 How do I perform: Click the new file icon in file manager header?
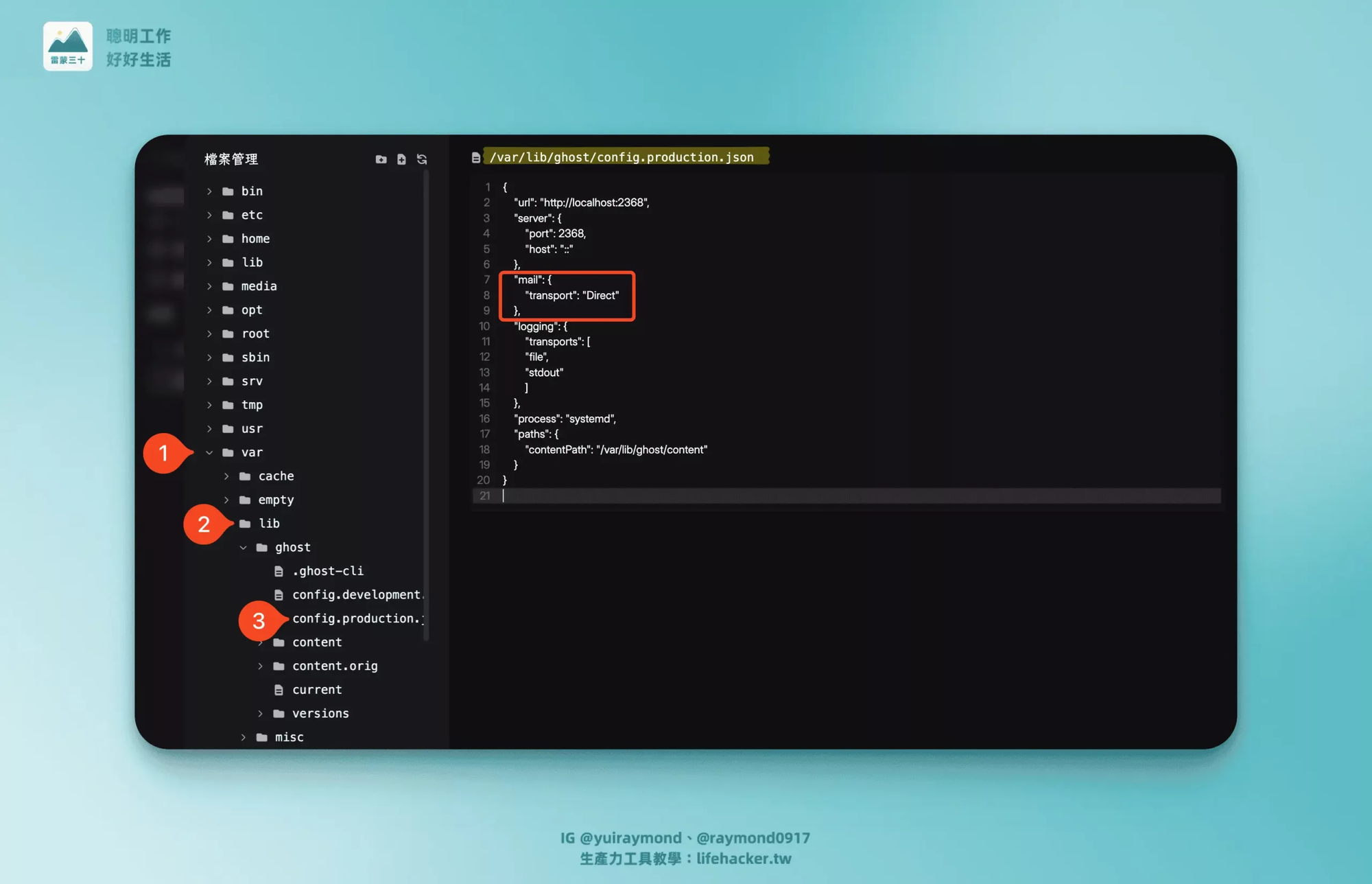pos(401,159)
